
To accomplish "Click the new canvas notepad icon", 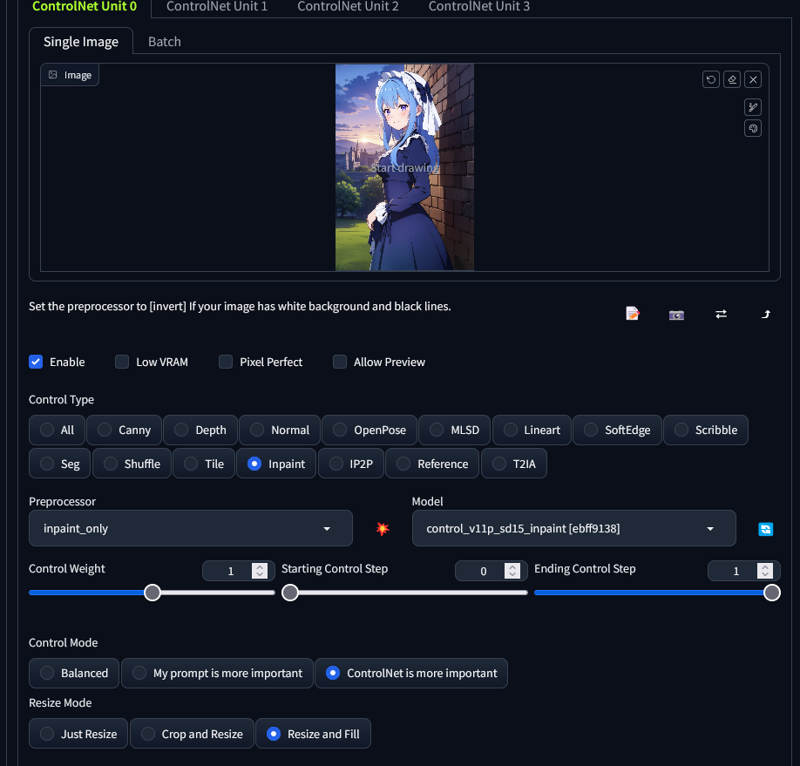I will coord(632,314).
